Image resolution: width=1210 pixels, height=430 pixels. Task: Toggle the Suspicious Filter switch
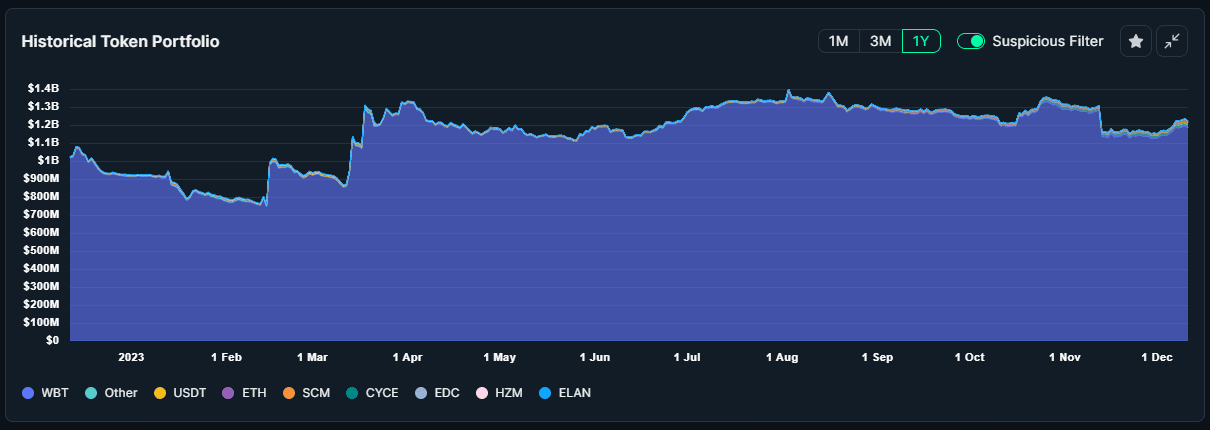(971, 41)
